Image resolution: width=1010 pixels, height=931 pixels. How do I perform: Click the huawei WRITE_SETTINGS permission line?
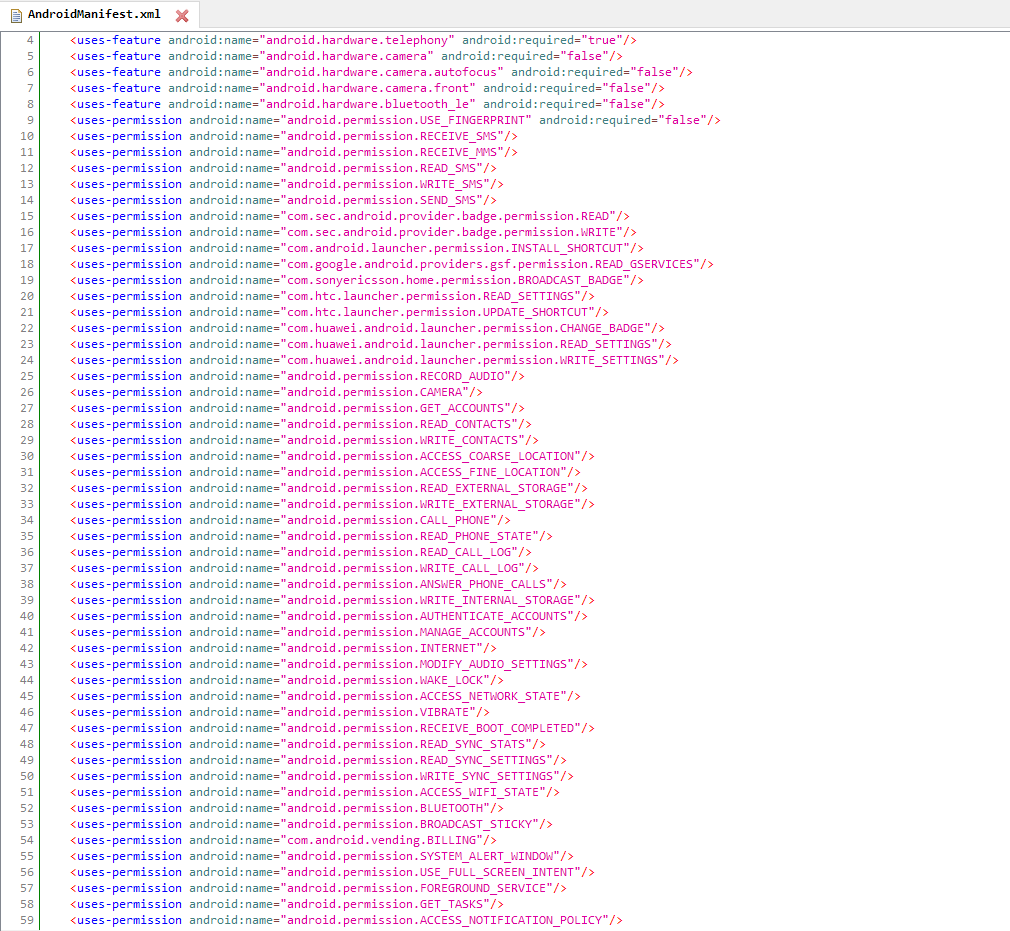click(x=374, y=360)
